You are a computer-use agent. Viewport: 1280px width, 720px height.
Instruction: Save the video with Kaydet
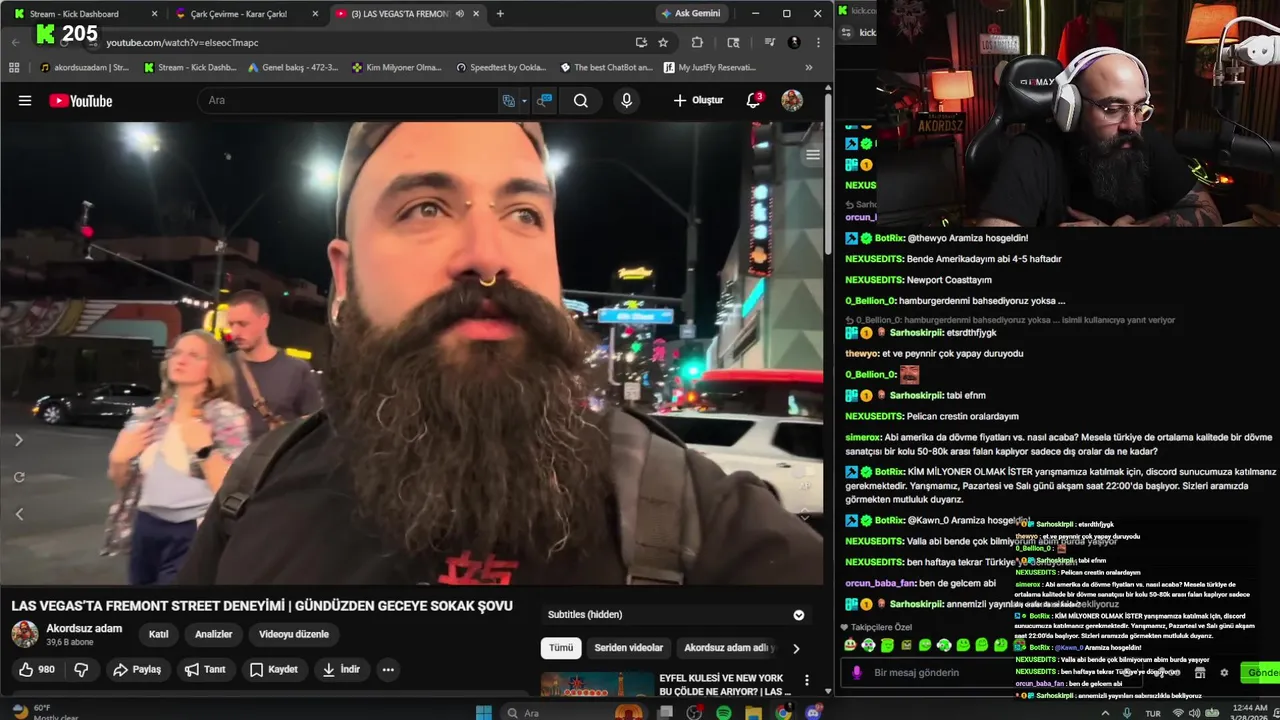[274, 669]
